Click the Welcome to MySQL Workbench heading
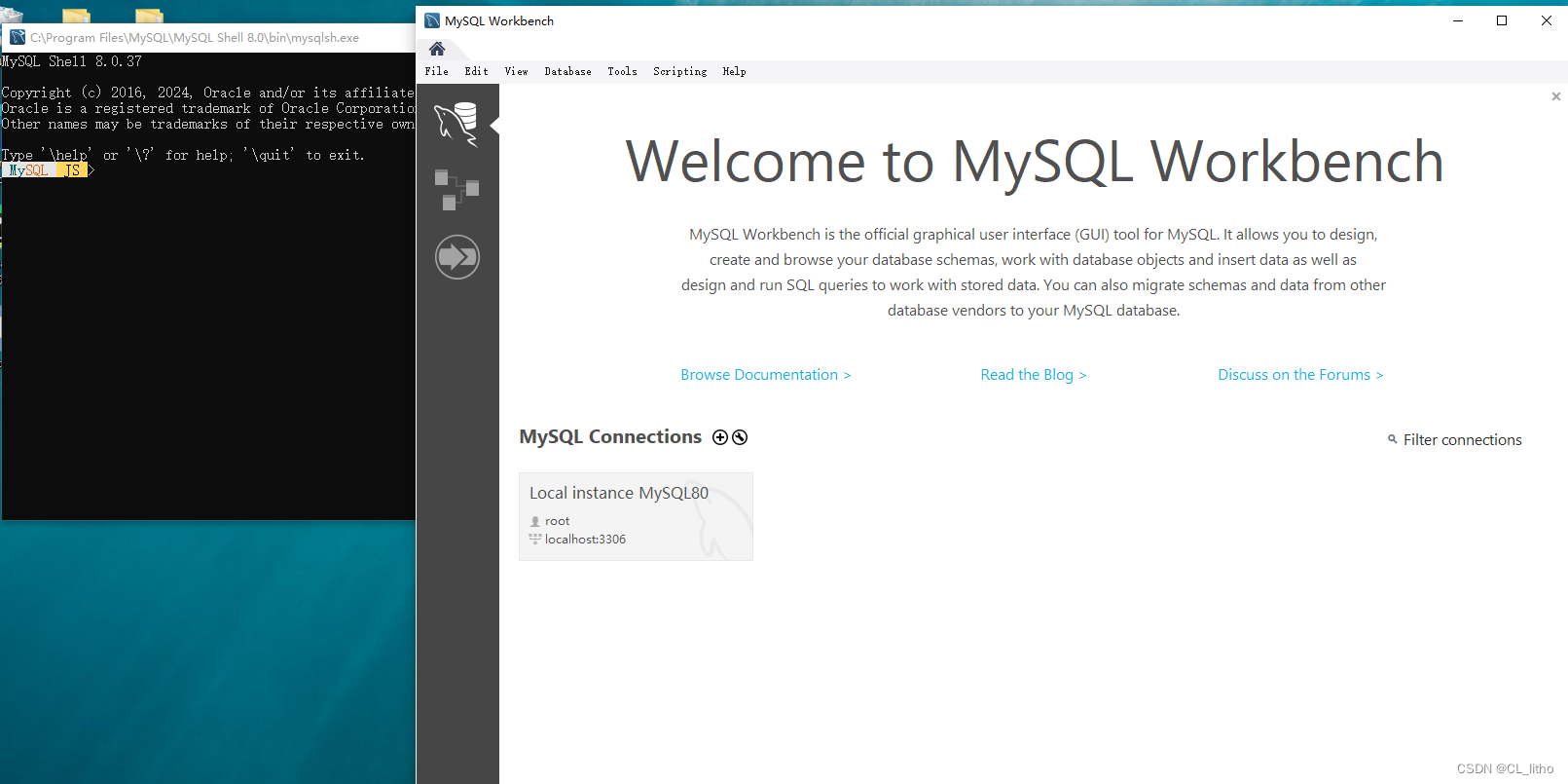1568x784 pixels. pos(1034,162)
